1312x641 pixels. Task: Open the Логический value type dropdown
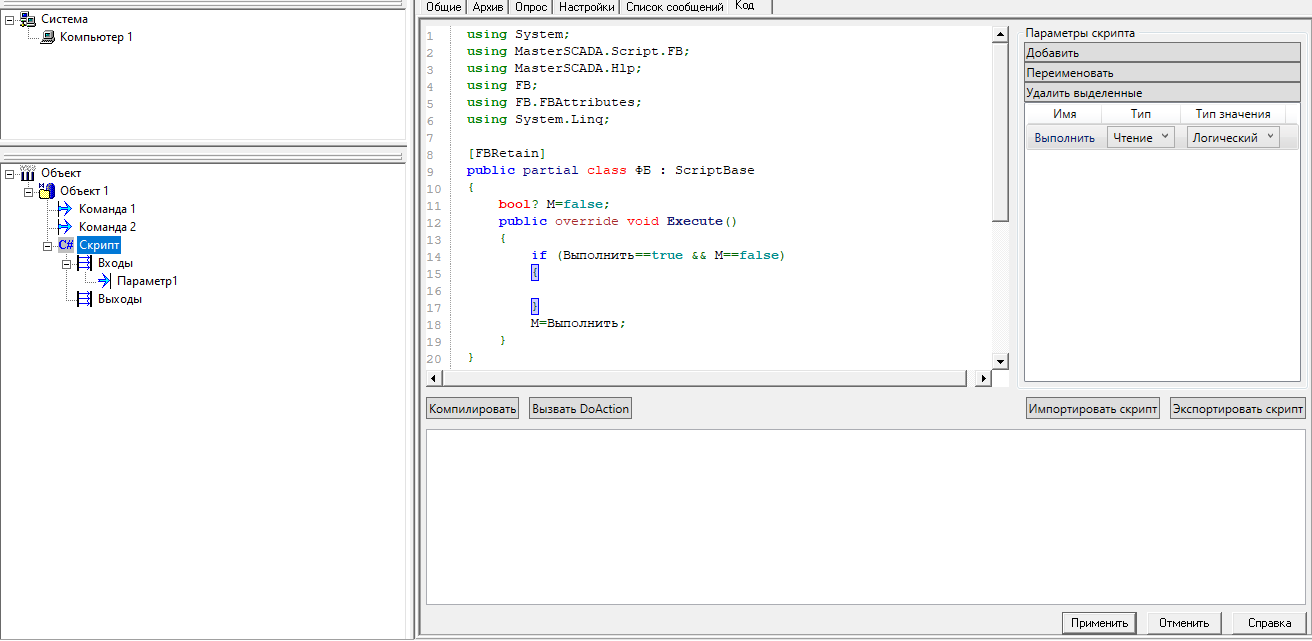[1232, 138]
